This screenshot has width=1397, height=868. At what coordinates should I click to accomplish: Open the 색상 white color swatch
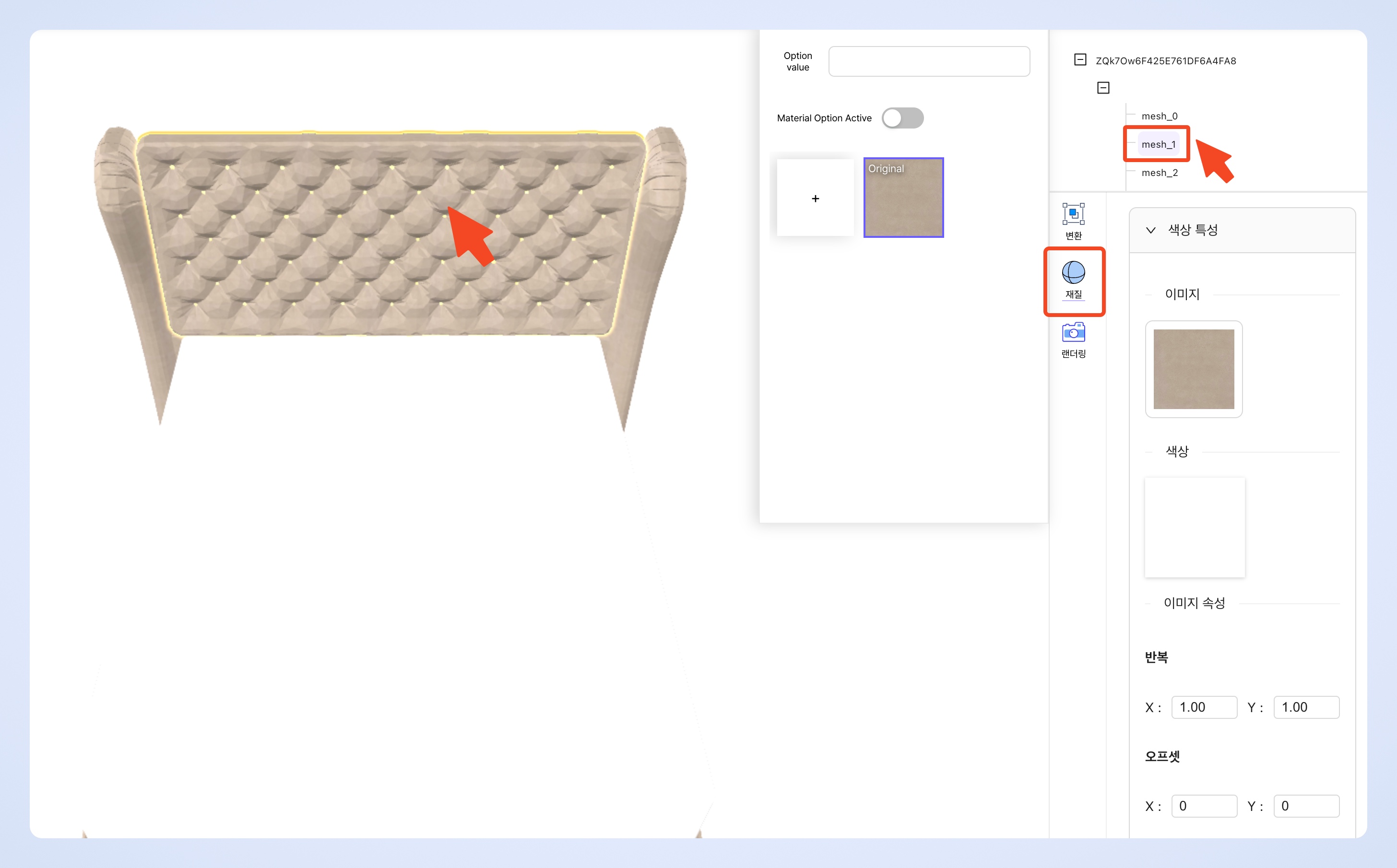point(1195,527)
